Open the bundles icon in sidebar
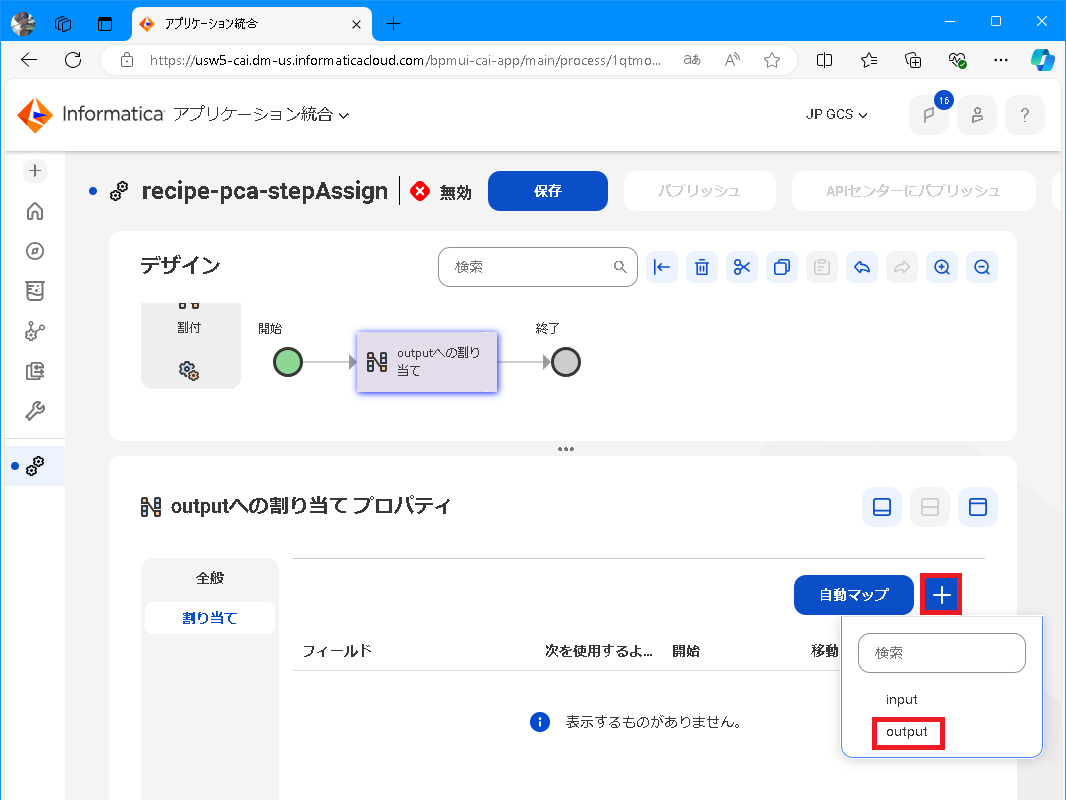This screenshot has height=800, width=1066. [x=35, y=291]
